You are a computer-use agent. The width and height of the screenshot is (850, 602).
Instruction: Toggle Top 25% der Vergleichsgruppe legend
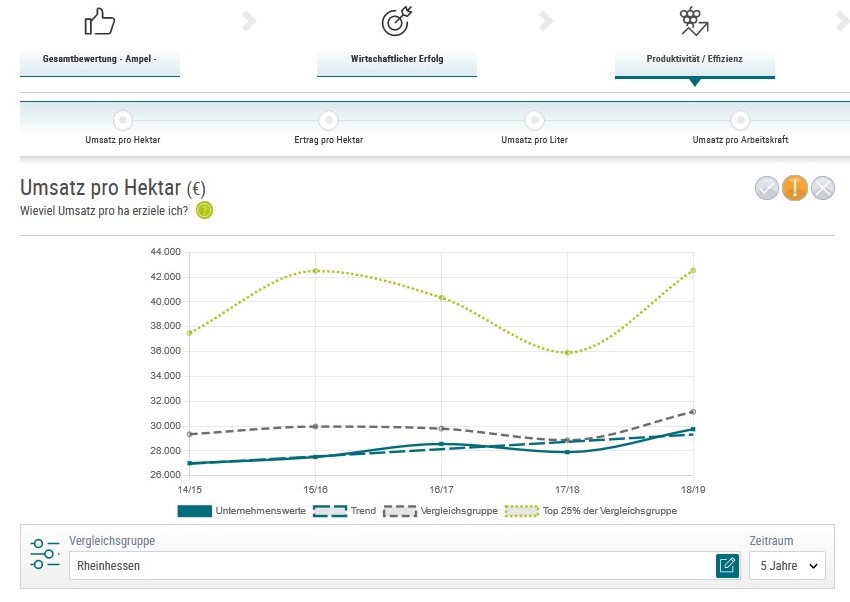click(x=591, y=511)
